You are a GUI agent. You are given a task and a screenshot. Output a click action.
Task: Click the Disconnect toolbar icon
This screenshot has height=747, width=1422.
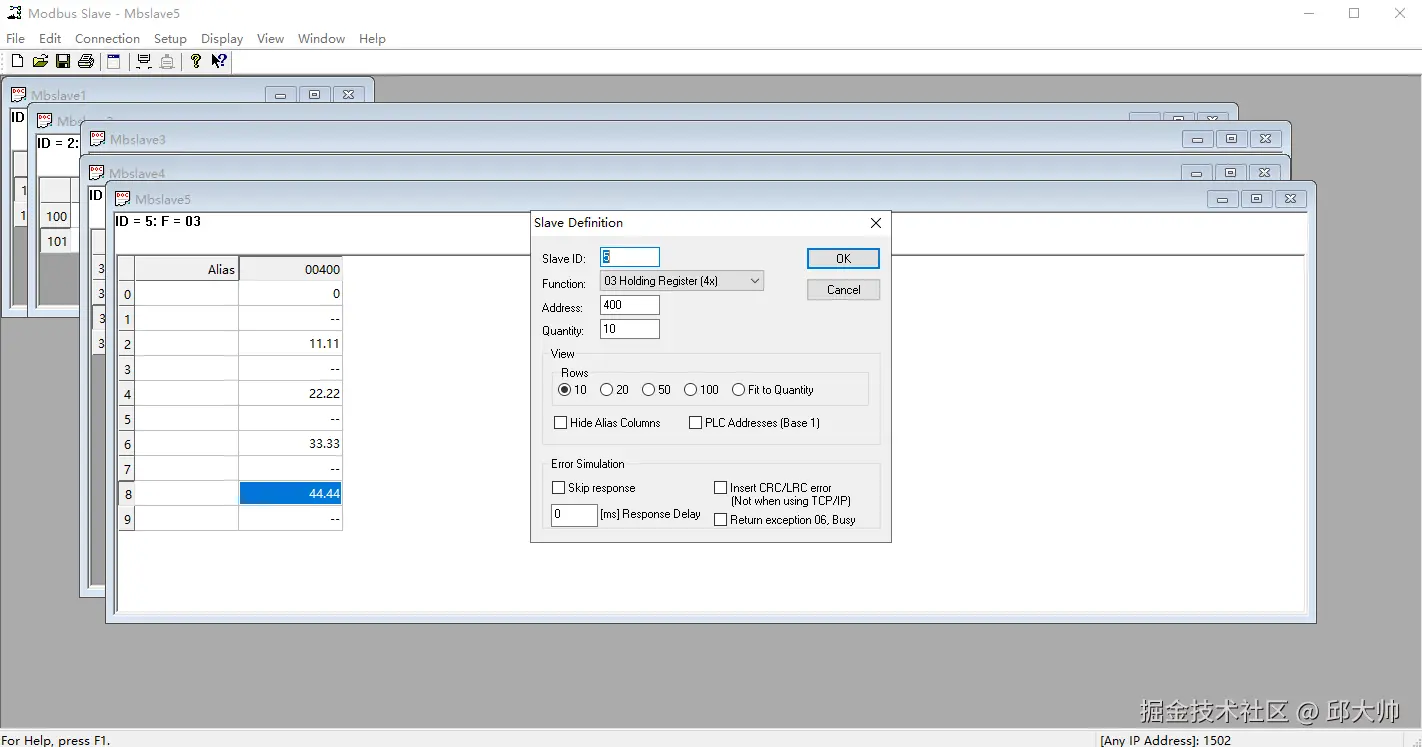tap(167, 61)
